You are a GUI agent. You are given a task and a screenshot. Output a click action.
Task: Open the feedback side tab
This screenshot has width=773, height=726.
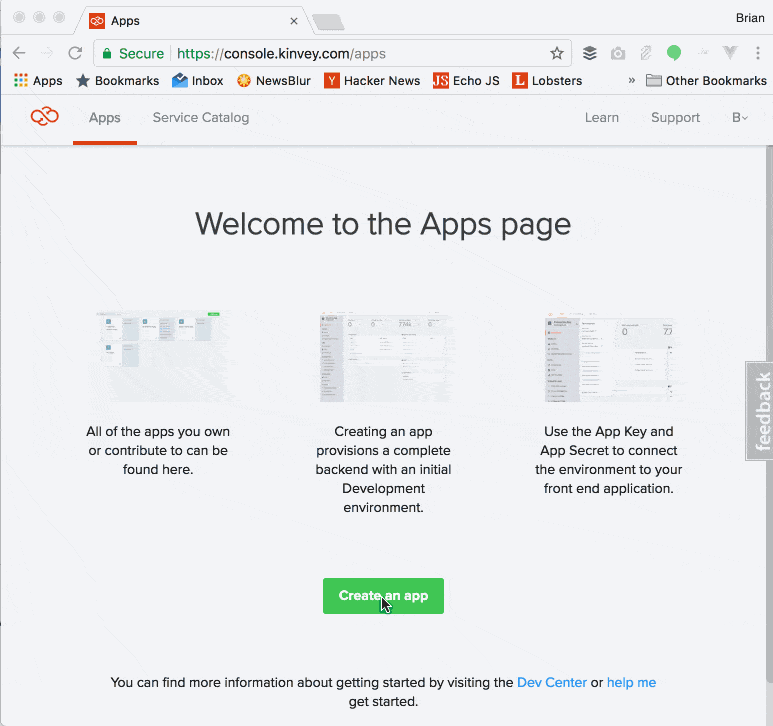pos(760,411)
